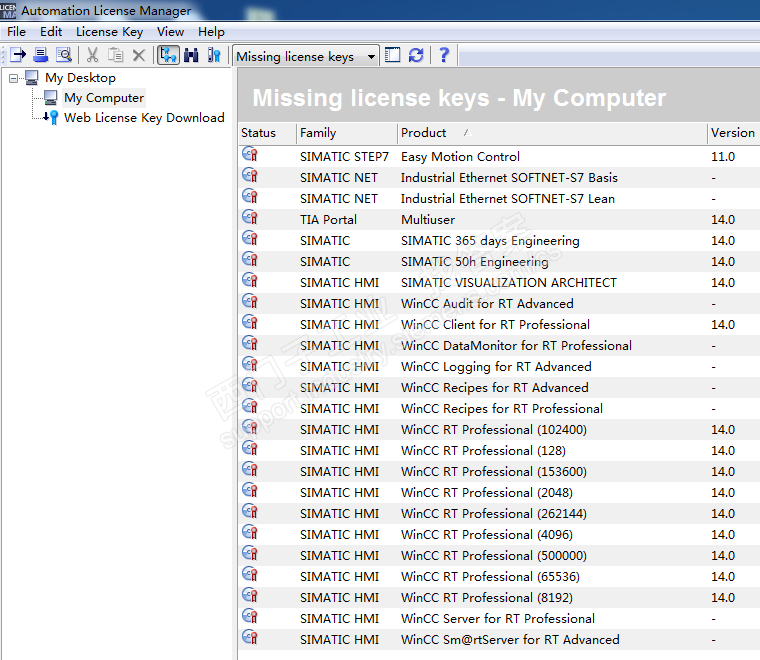Viewport: 760px width, 660px height.
Task: Select the Easy Motion Control product
Action: 460,157
